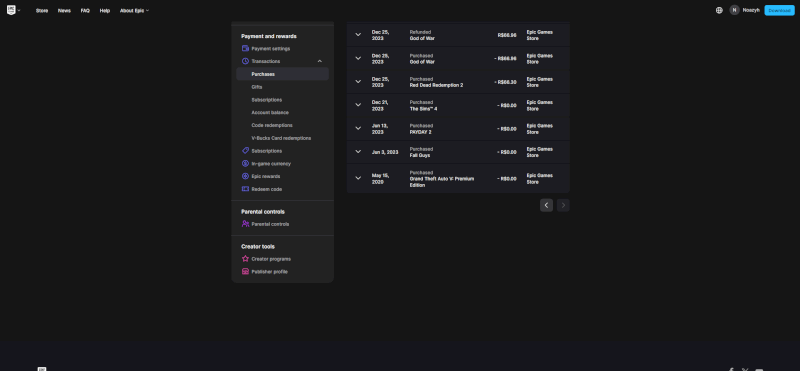Click the May 15, 2020 date cell
Screen dimensions: 800x371
[381, 179]
